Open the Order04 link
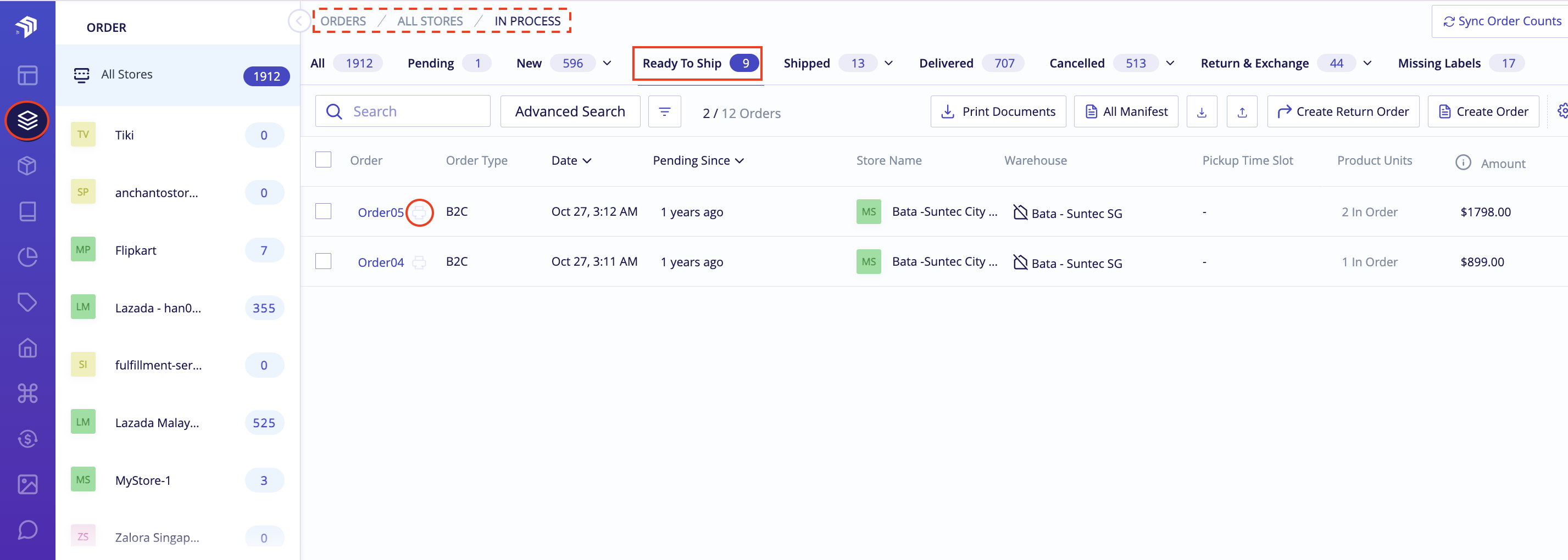 coord(380,262)
